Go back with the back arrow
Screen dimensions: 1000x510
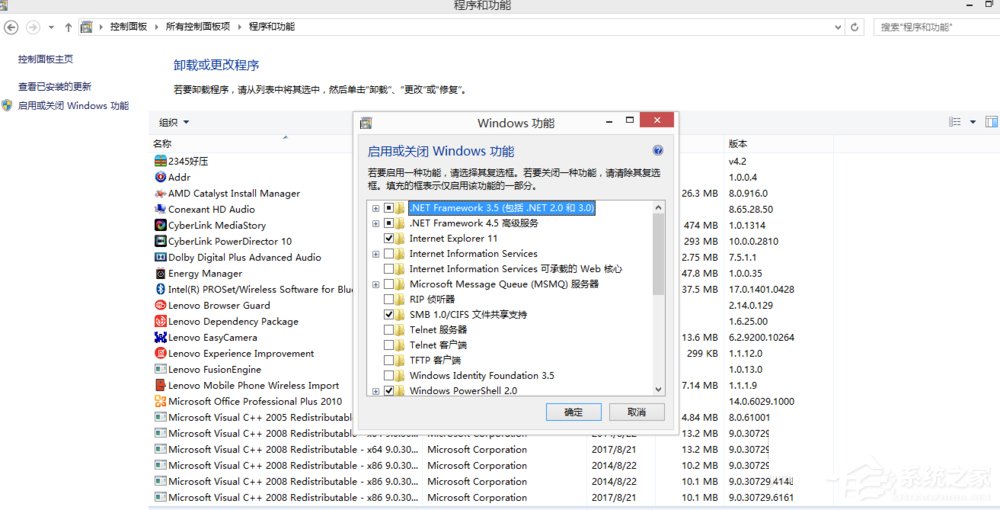pyautogui.click(x=11, y=27)
